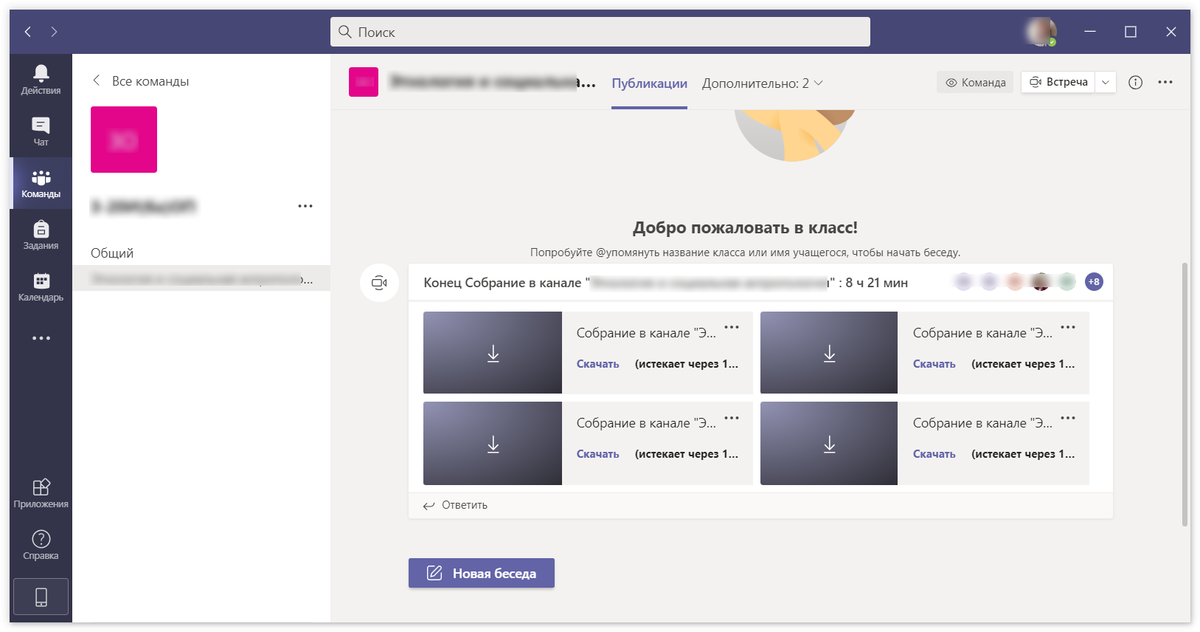Screen dimensions: 1200x632
Task: Select the Общий channel
Action: point(113,253)
